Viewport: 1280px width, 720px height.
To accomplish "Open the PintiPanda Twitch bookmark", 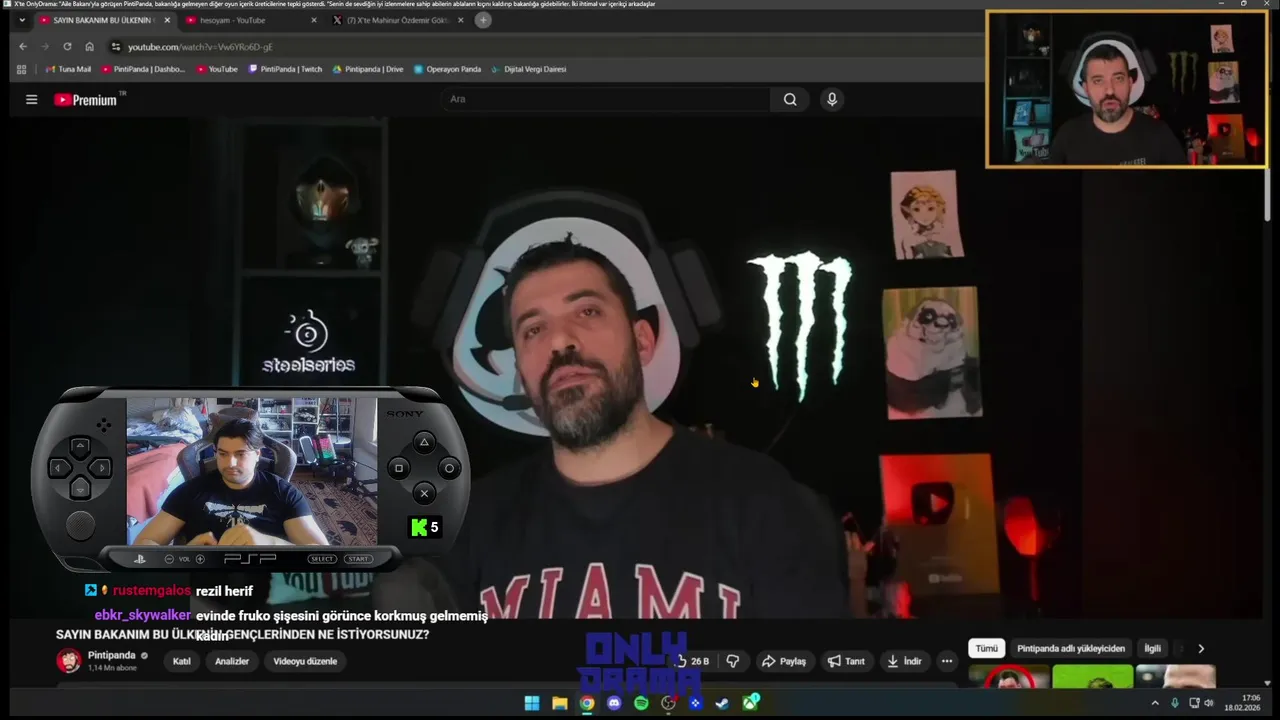I will 285,69.
